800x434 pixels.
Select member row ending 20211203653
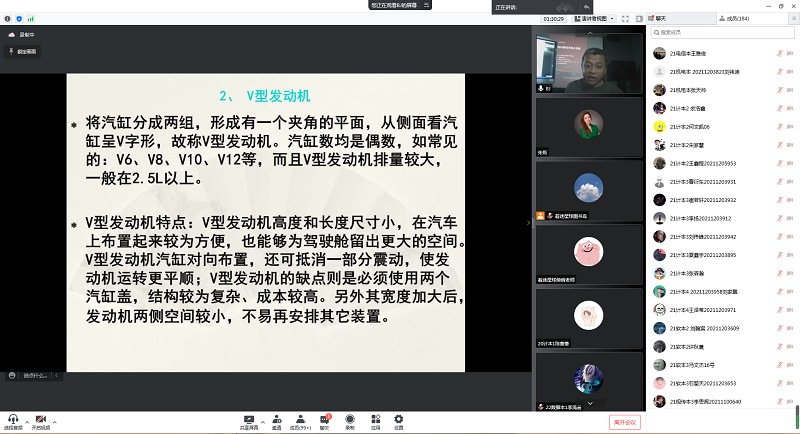723,384
